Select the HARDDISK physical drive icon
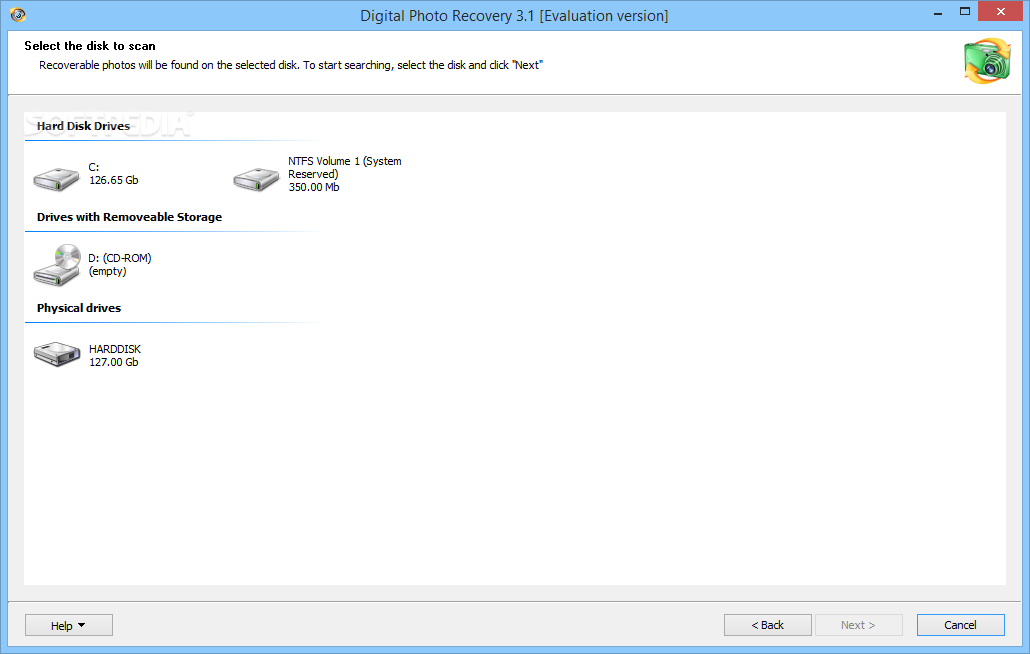 coord(56,354)
